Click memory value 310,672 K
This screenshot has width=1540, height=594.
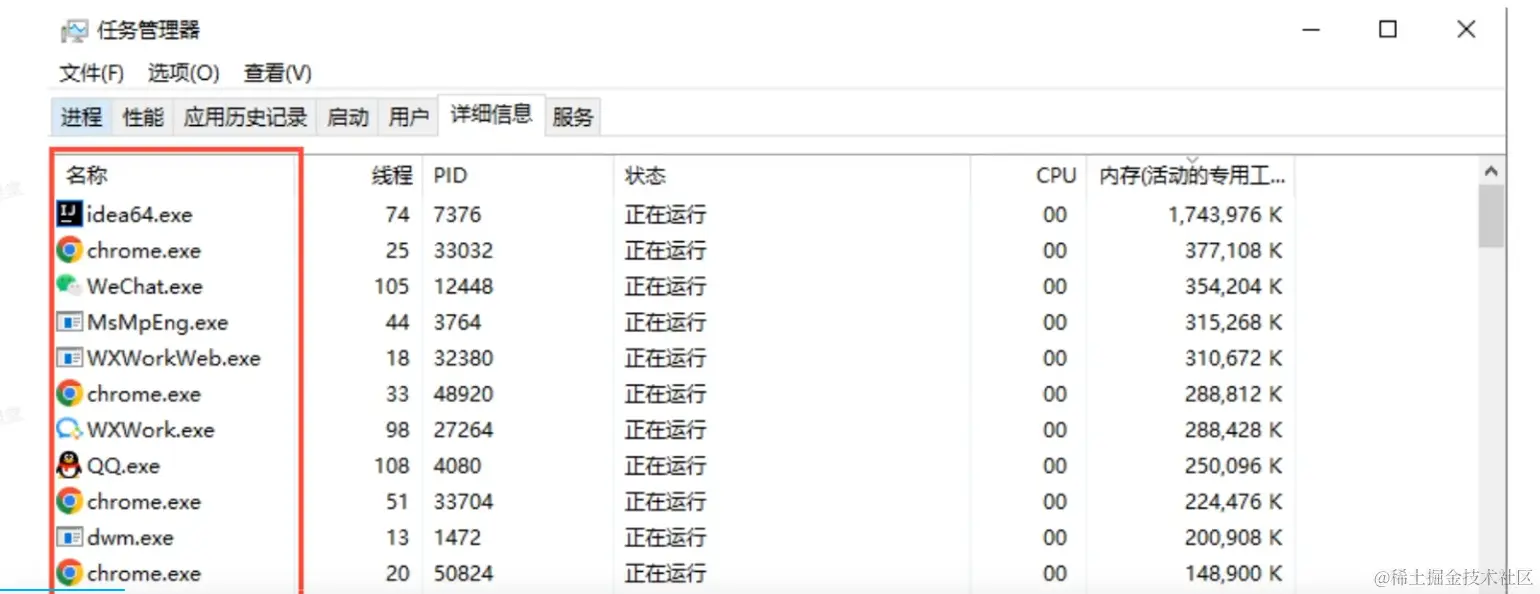[1233, 358]
